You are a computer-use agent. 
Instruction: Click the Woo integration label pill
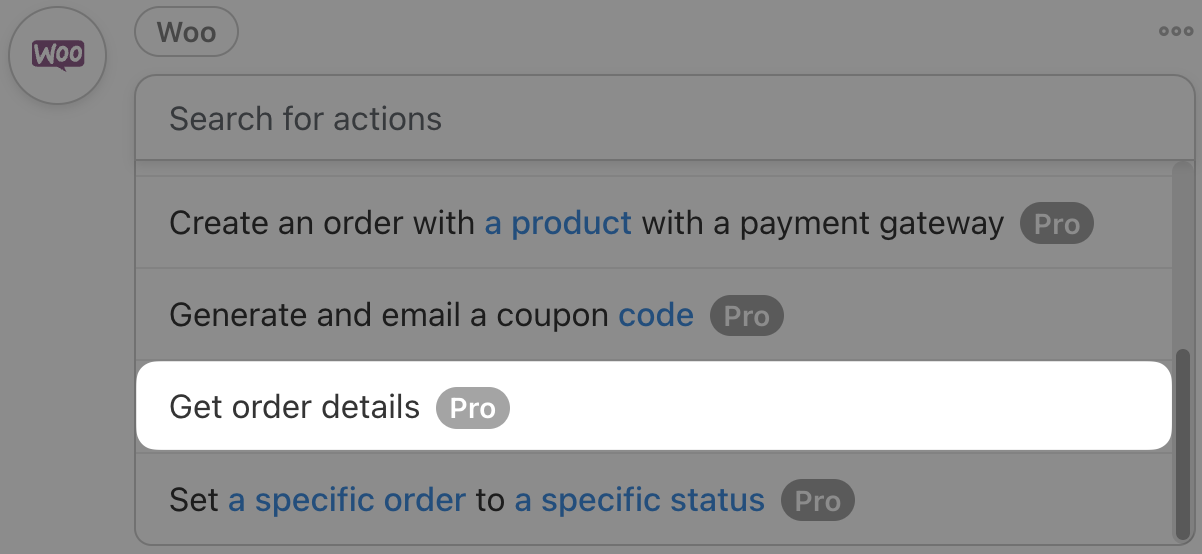click(x=186, y=32)
